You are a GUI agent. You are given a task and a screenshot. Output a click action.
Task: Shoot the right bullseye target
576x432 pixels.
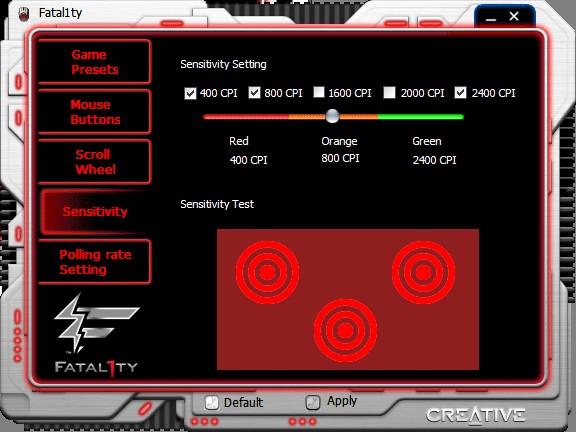(424, 272)
